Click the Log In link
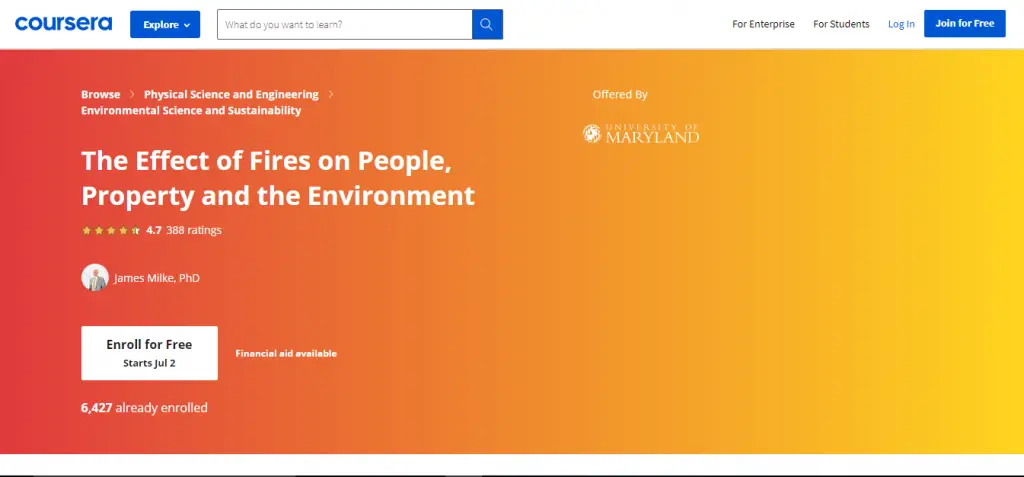1024x477 pixels. (x=901, y=24)
